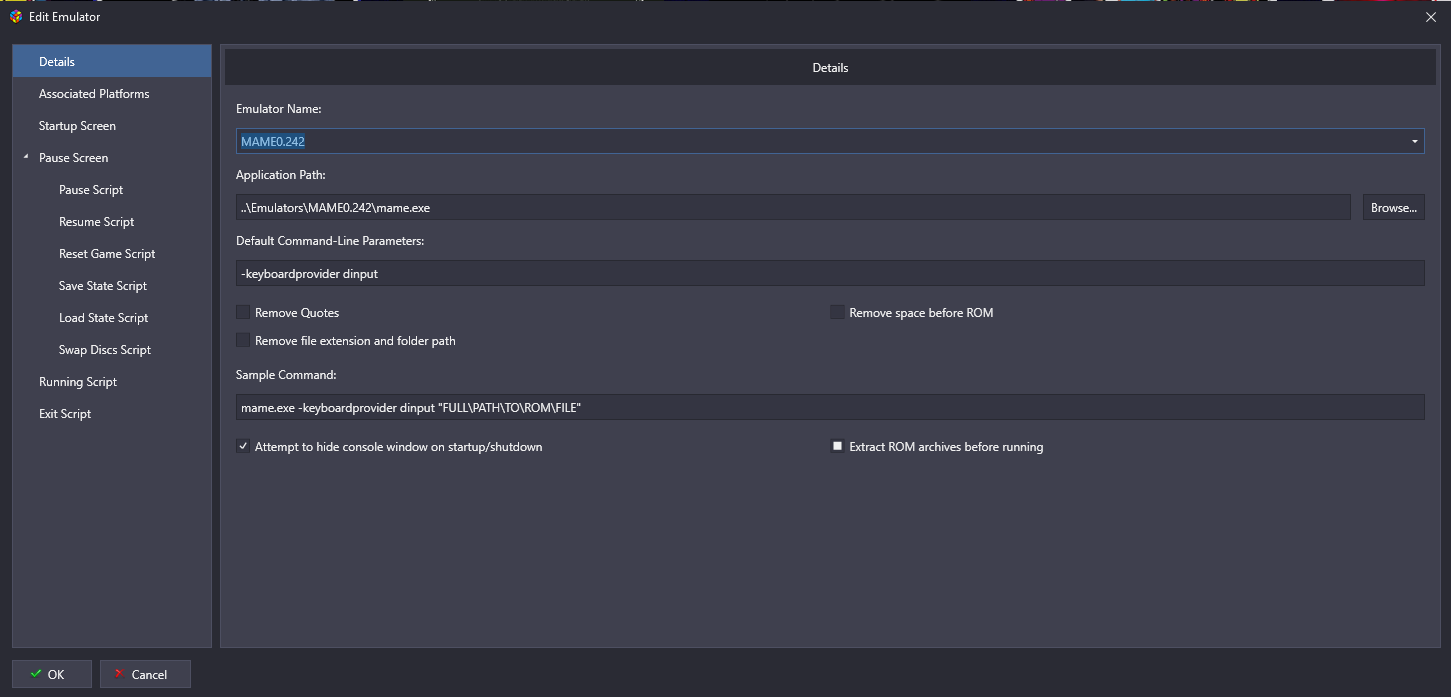
Task: Open the Emulator Name dropdown arrow
Action: 1414,142
